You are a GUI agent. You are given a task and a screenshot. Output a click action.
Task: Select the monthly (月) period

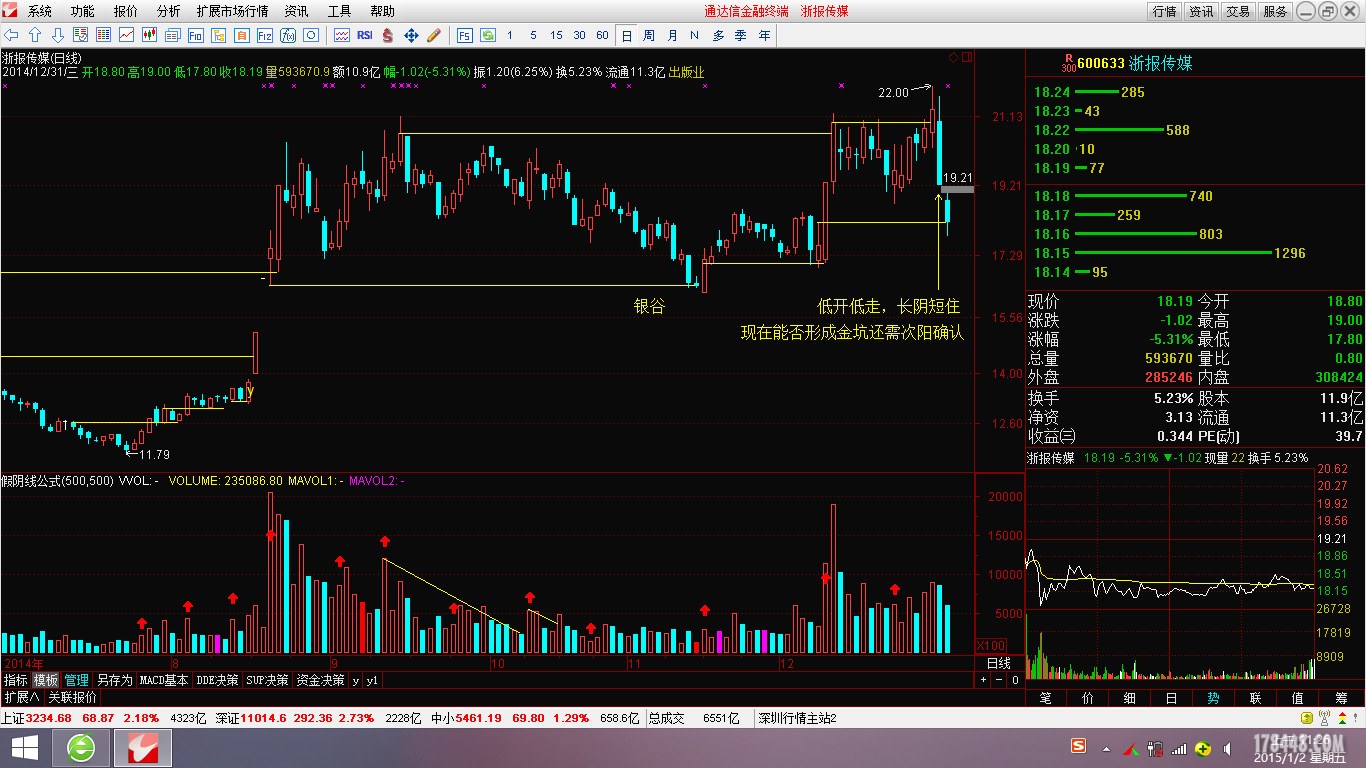pos(672,35)
